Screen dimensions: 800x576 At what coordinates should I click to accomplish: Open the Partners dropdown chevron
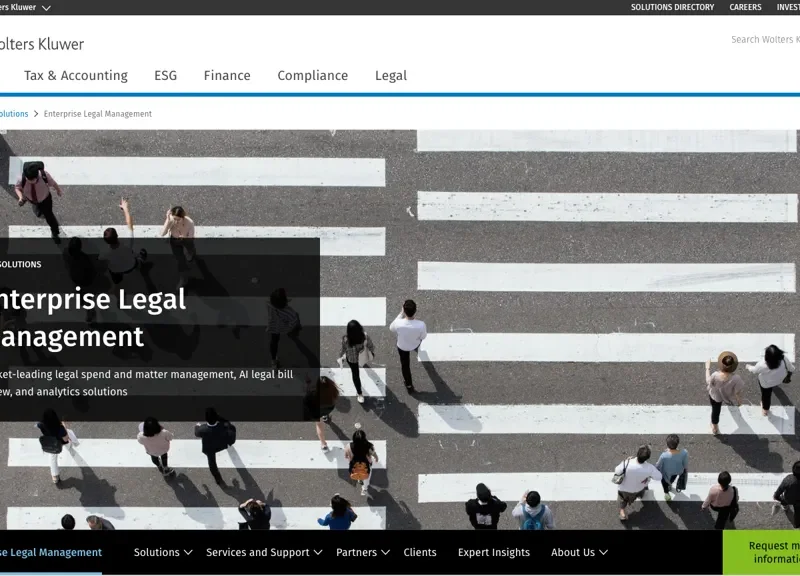pos(385,552)
